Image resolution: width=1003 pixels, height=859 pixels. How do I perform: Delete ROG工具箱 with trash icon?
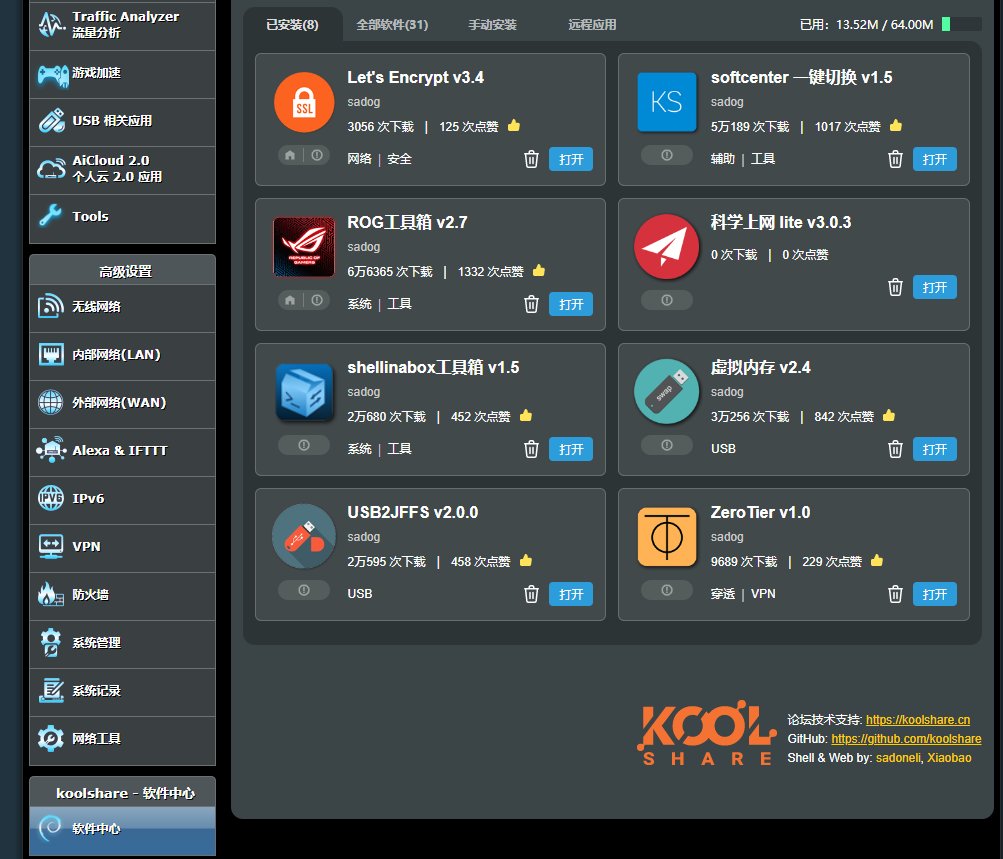click(531, 304)
